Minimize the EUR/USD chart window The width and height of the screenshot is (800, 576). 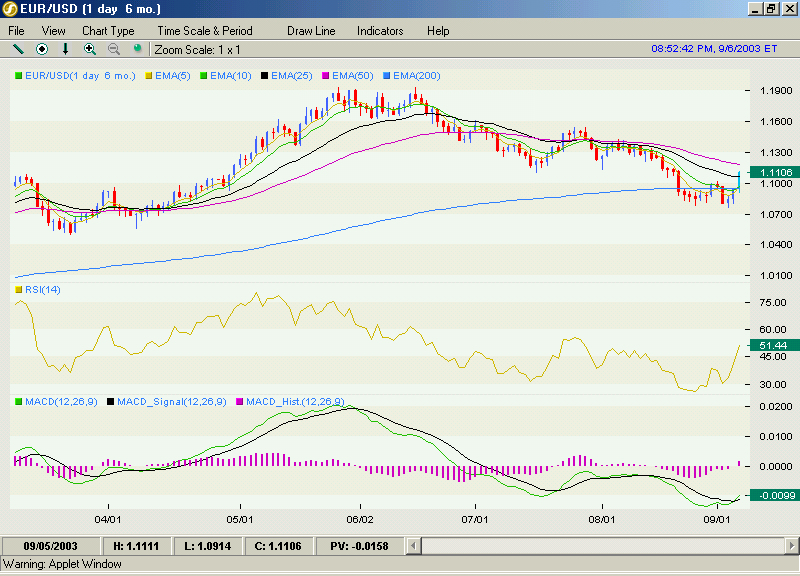(x=756, y=9)
